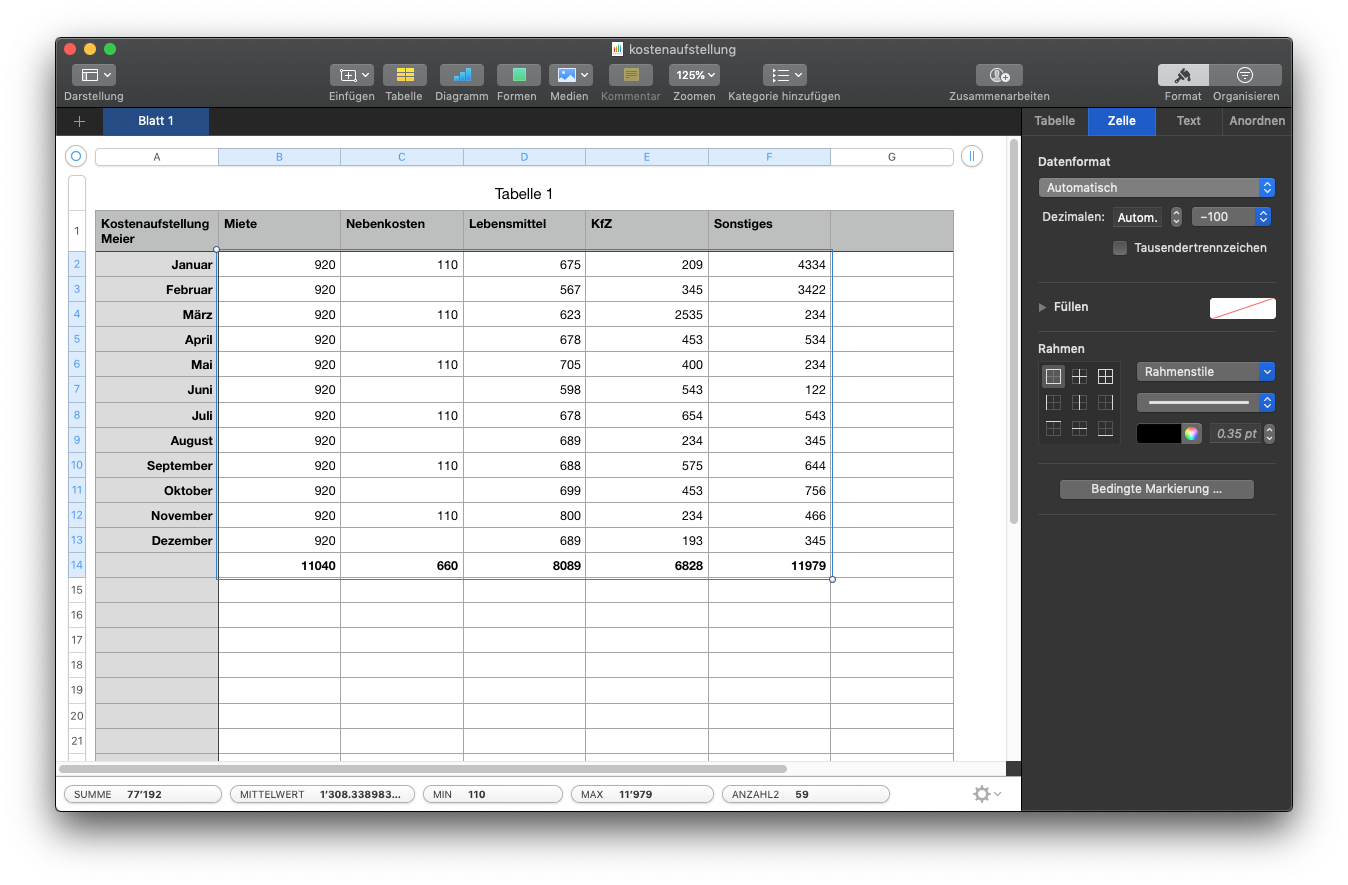Expand the Füllen section
The height and width of the screenshot is (885, 1348).
[1044, 307]
